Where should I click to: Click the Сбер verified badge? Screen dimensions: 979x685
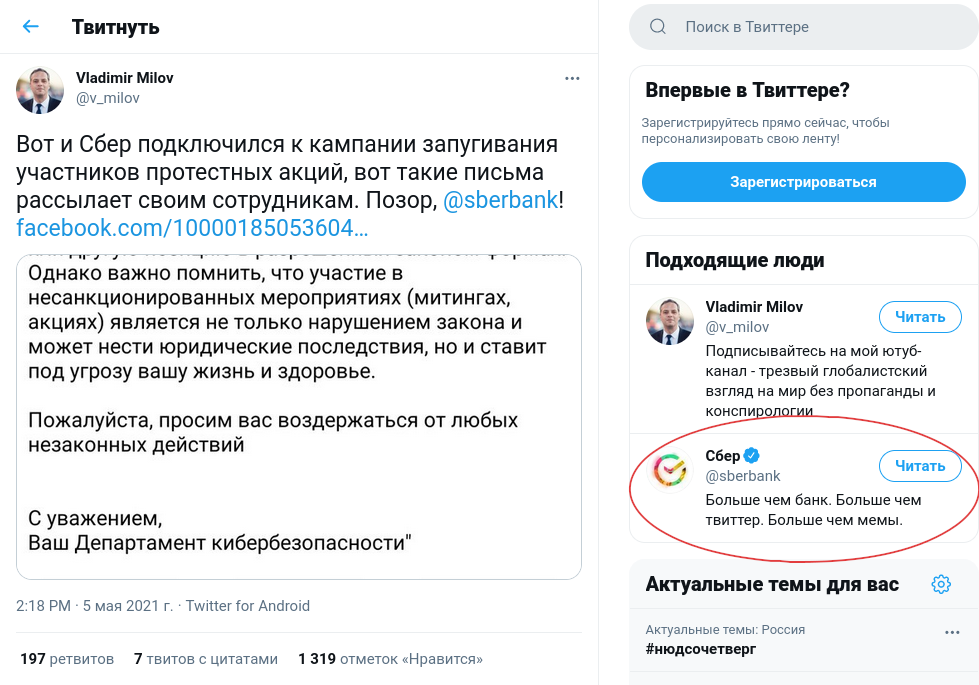(752, 456)
